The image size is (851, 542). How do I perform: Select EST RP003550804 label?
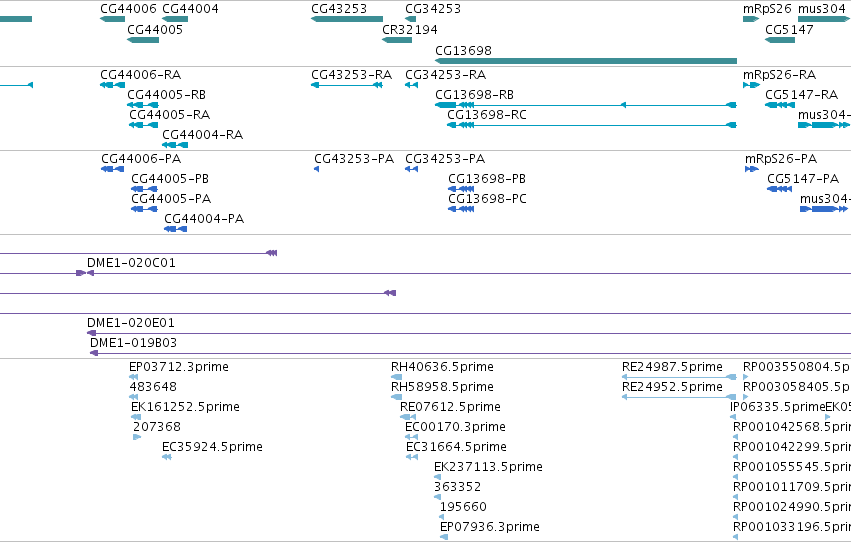tap(797, 367)
